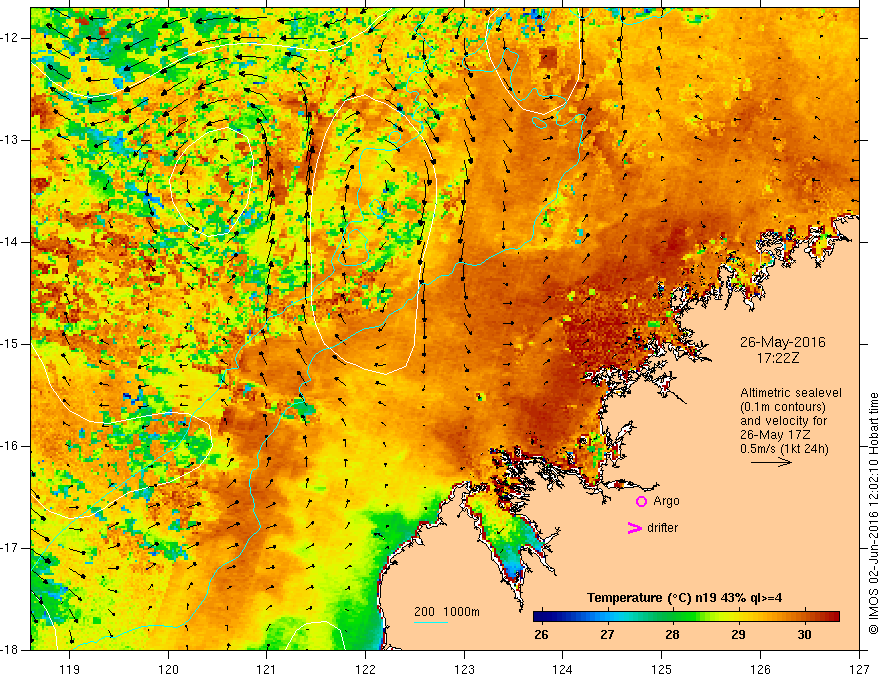Click the colorbar value '27'
The image size is (880, 680).
point(607,635)
